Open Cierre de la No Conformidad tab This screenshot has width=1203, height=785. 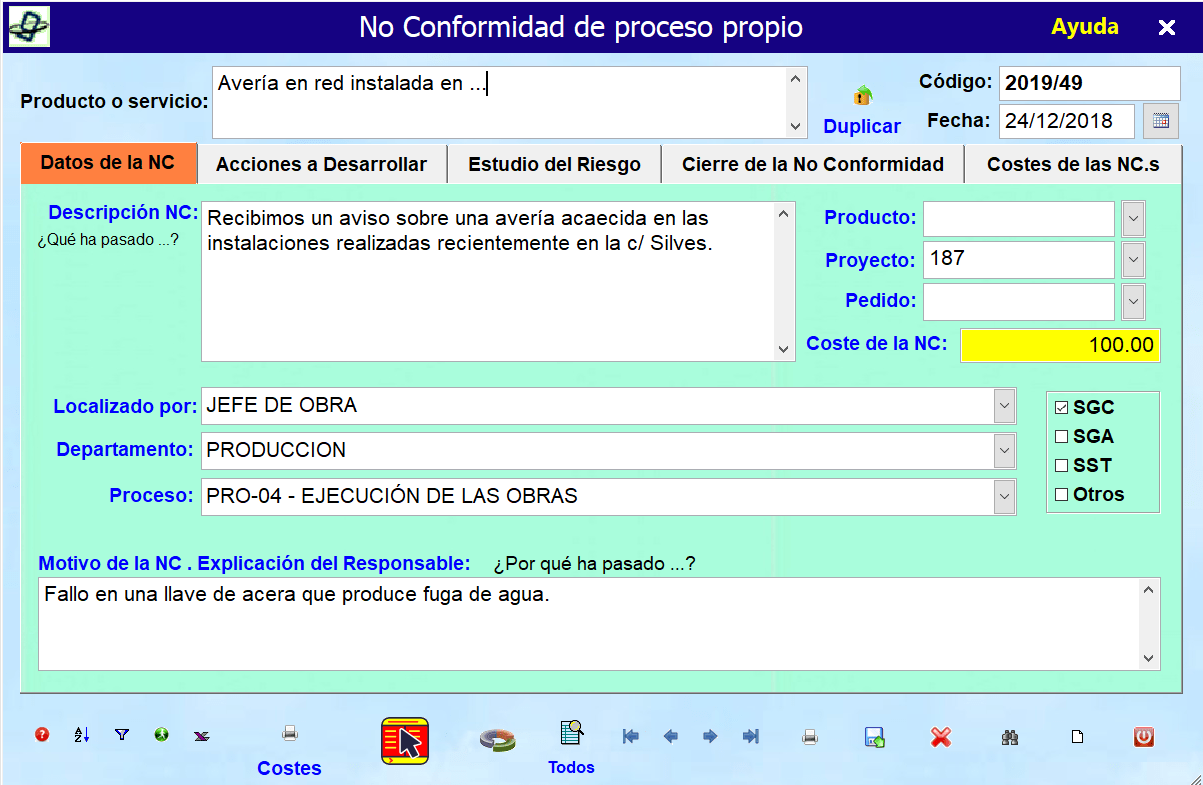point(813,164)
